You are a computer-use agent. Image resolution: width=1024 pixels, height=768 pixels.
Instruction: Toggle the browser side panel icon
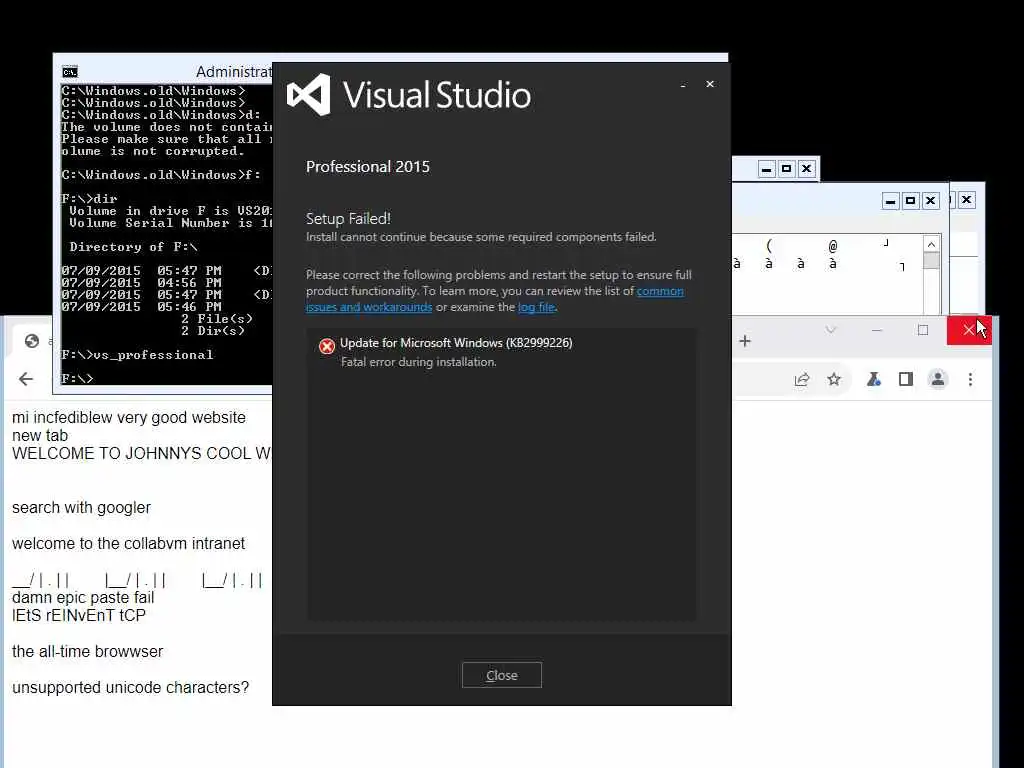[x=906, y=379]
